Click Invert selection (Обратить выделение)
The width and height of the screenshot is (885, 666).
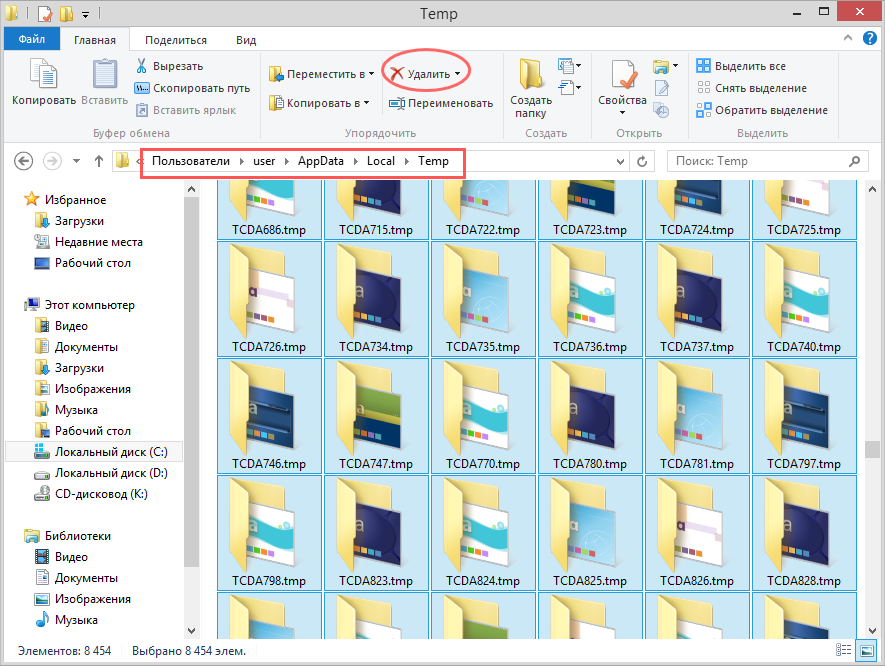pos(762,110)
